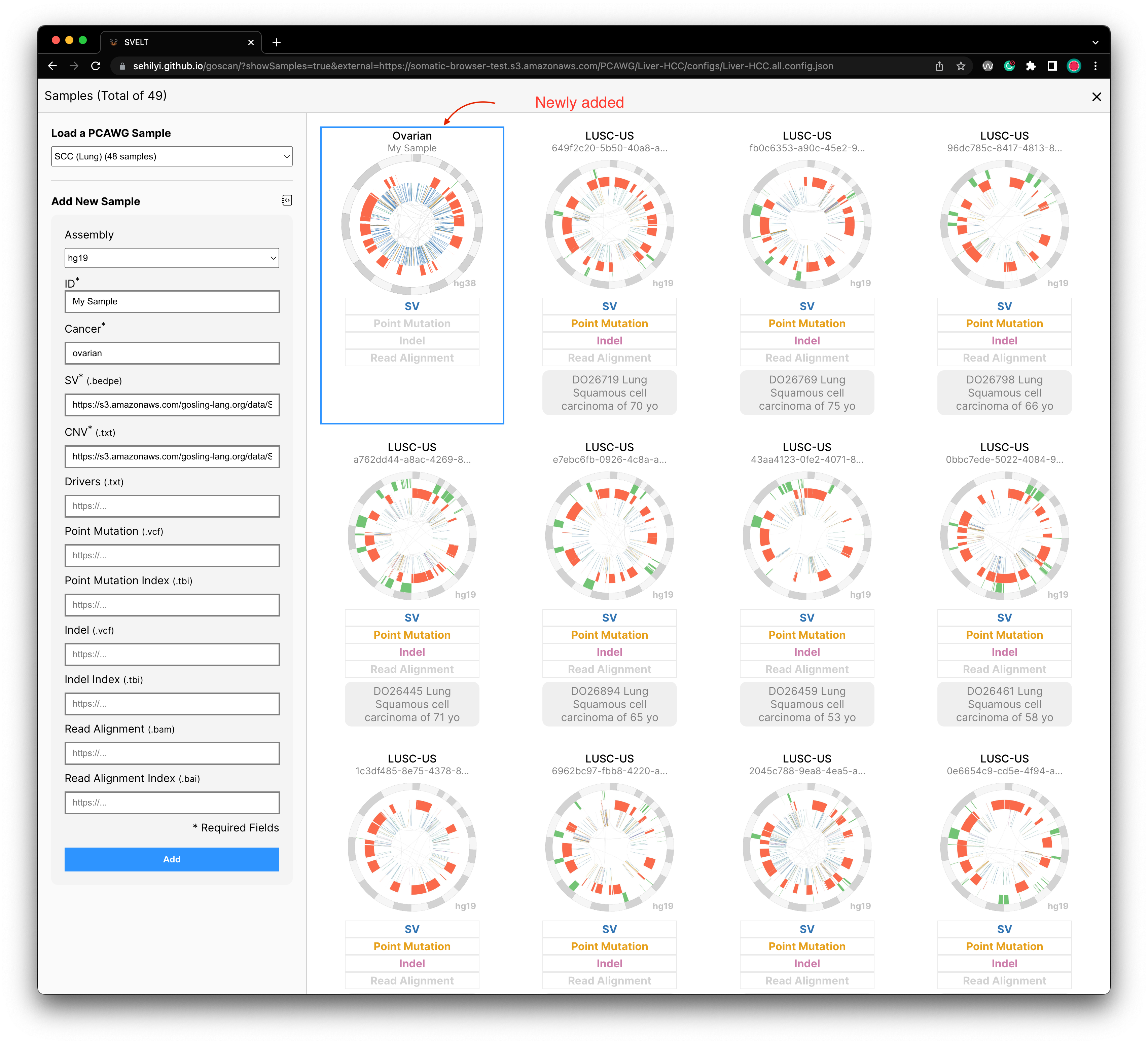The image size is (1148, 1044).
Task: Click the Indel vcf input field
Action: (x=172, y=655)
